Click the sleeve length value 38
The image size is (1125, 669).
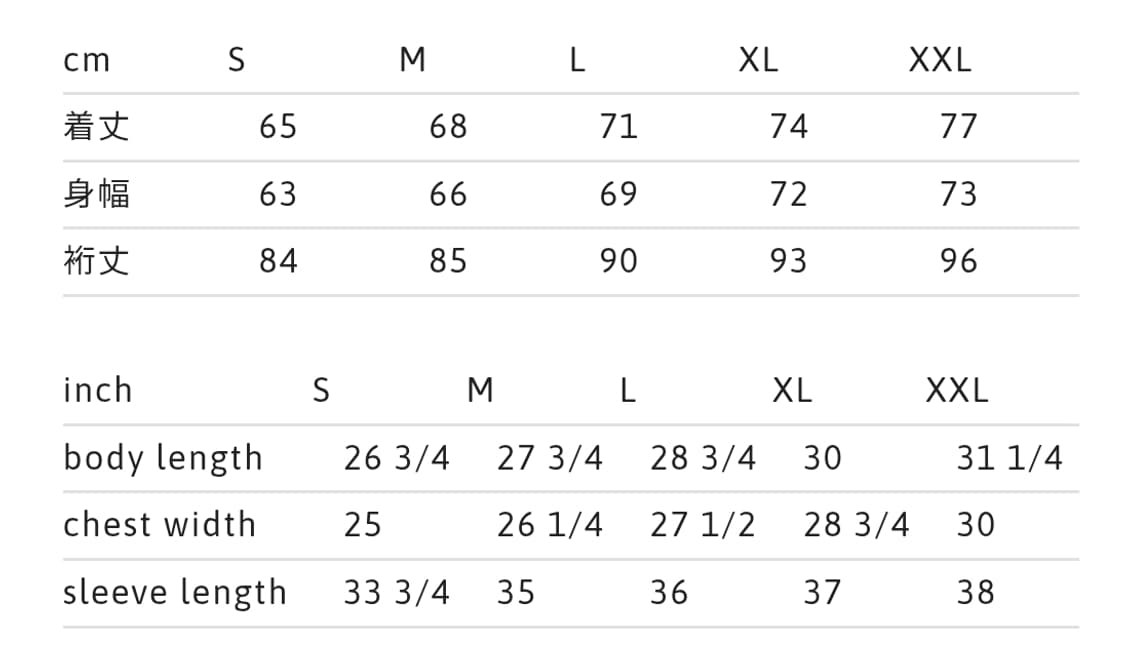(x=975, y=592)
